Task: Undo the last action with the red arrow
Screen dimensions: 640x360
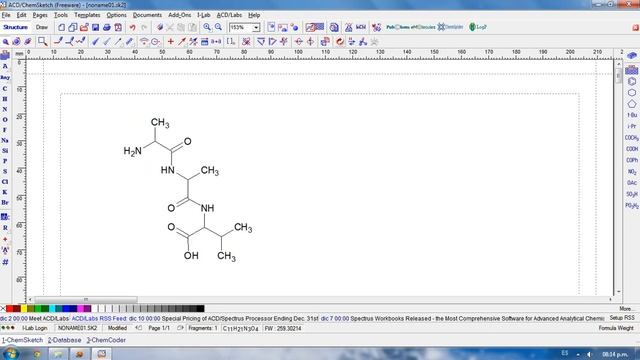Action: click(x=132, y=27)
